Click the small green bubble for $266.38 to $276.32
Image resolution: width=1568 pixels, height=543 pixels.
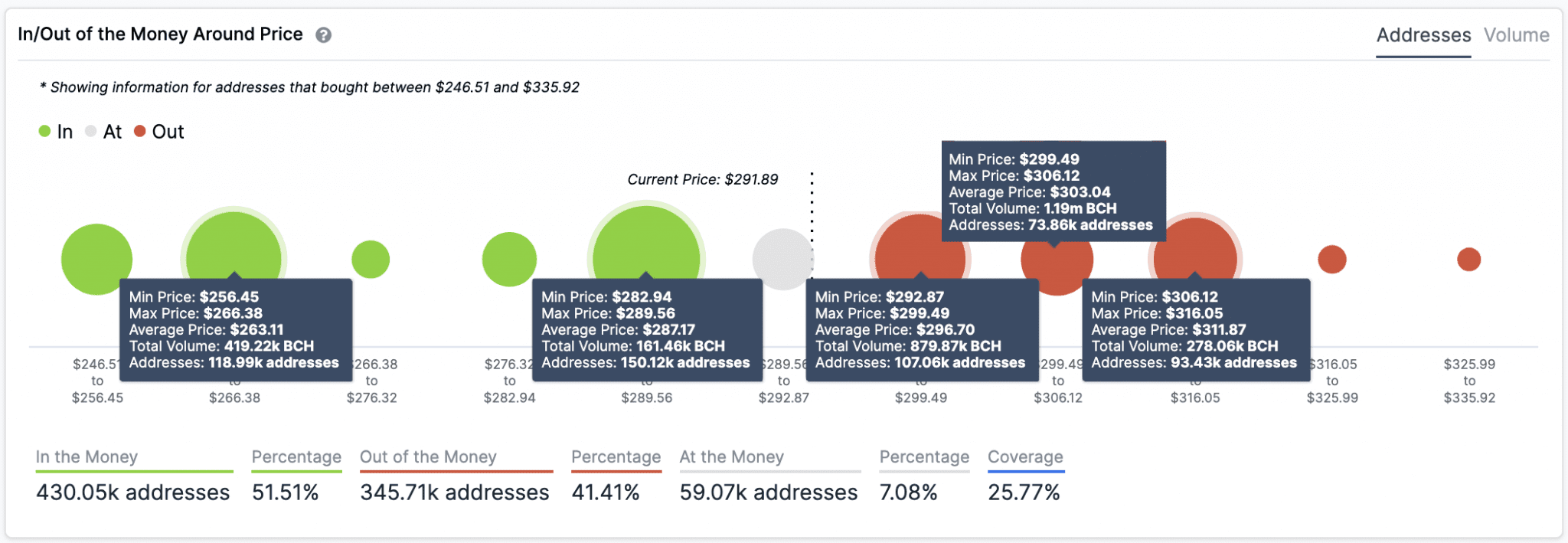coord(371,260)
